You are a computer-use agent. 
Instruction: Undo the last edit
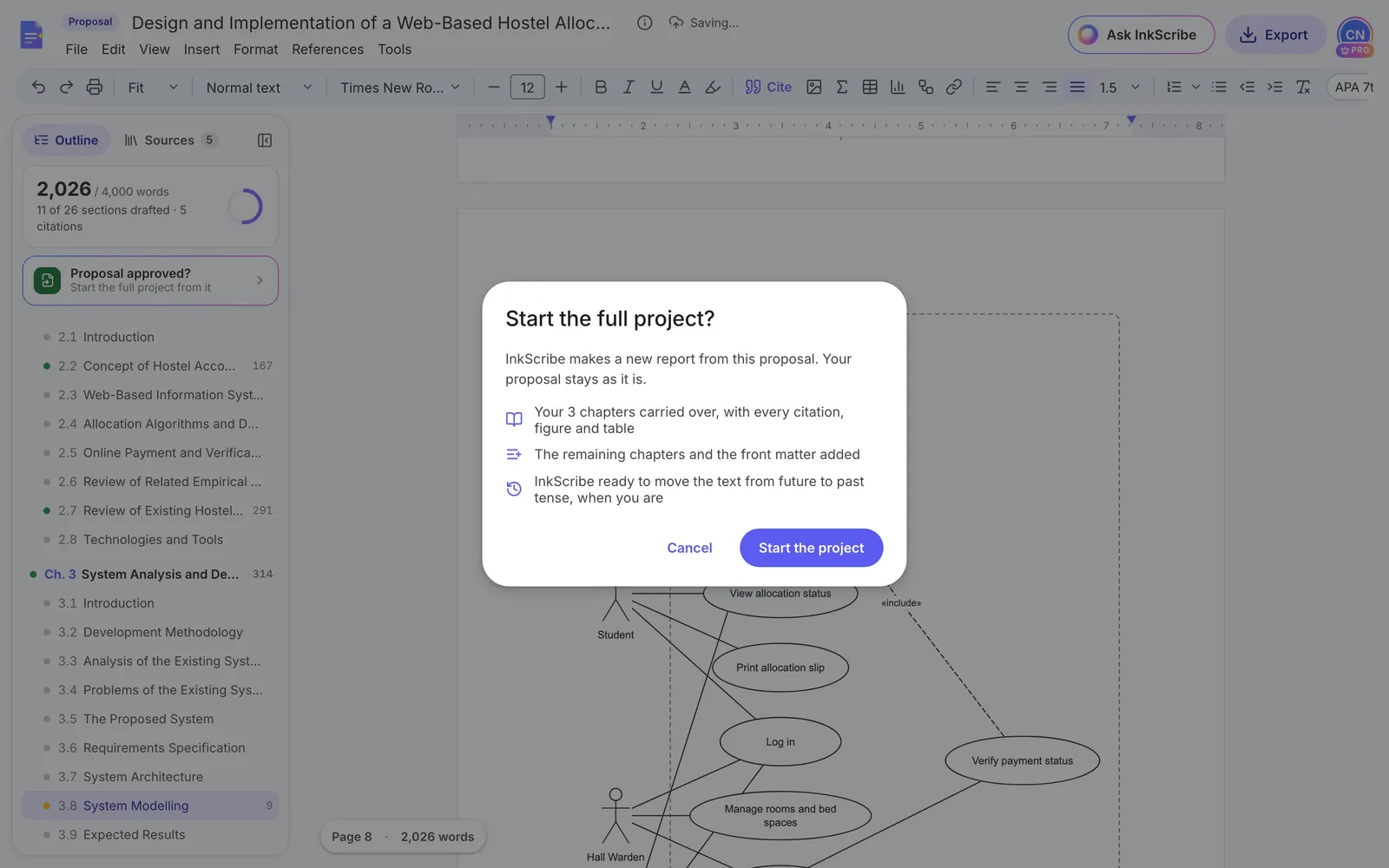tap(38, 87)
